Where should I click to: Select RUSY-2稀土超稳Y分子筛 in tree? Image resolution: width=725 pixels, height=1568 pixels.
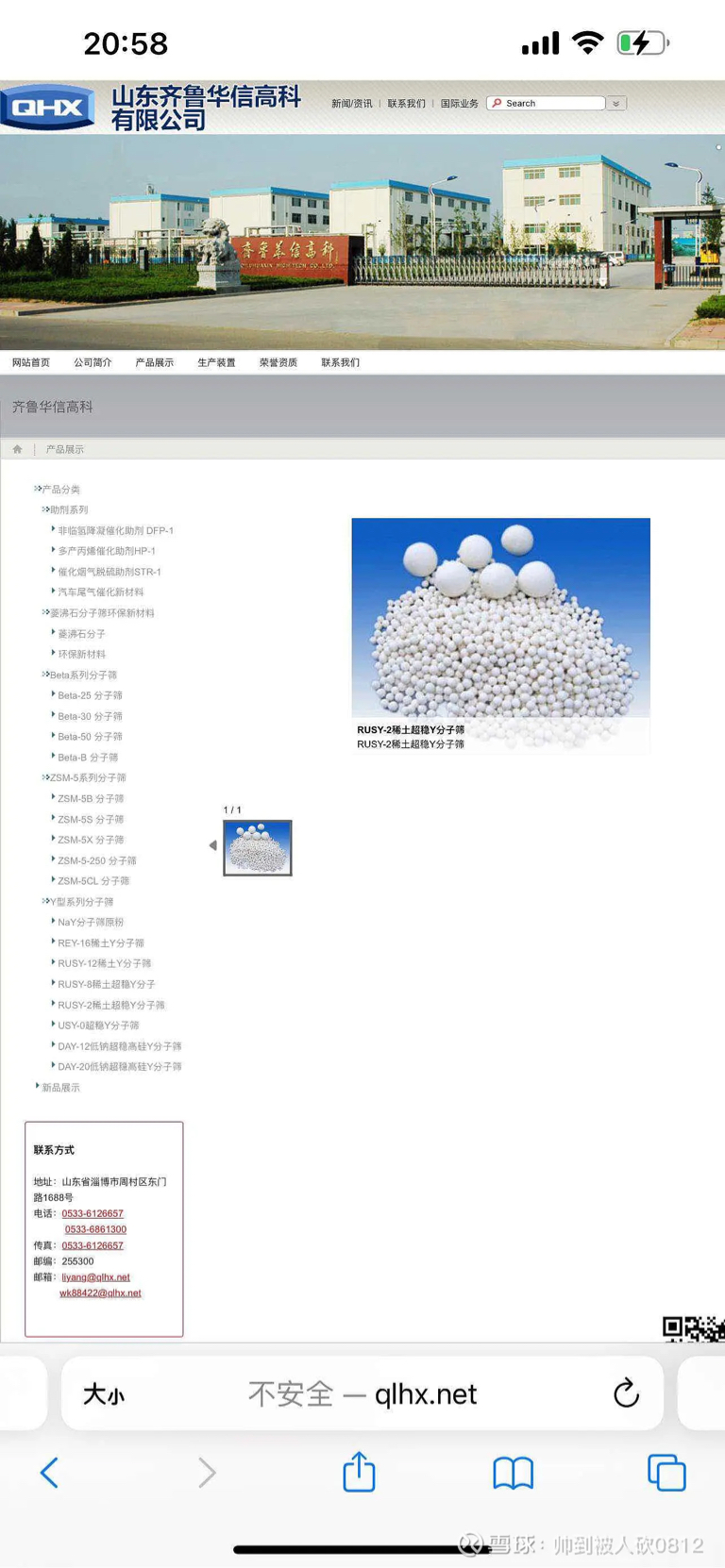click(111, 1005)
